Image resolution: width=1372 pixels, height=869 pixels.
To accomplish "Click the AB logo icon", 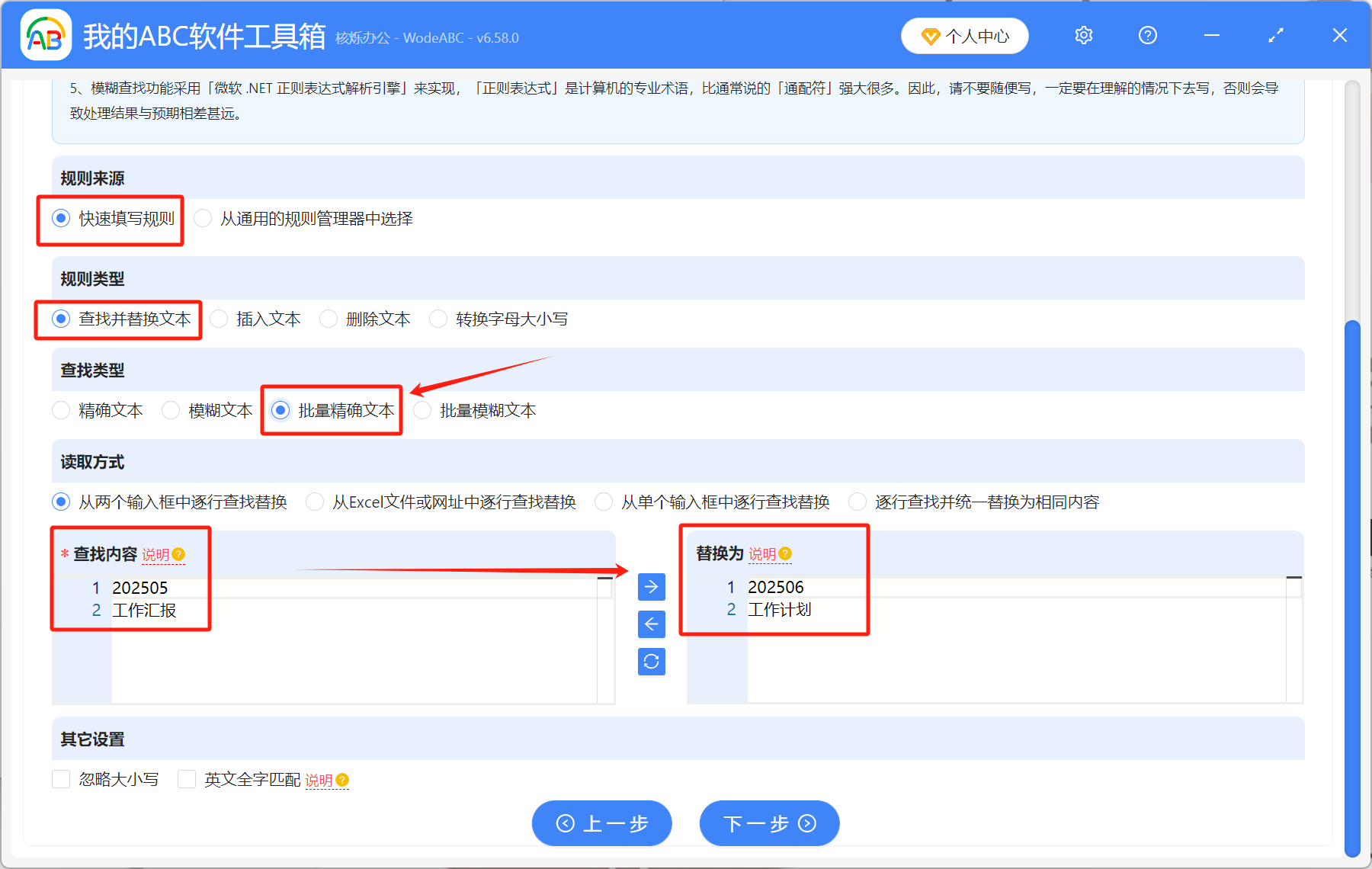I will click(x=46, y=35).
